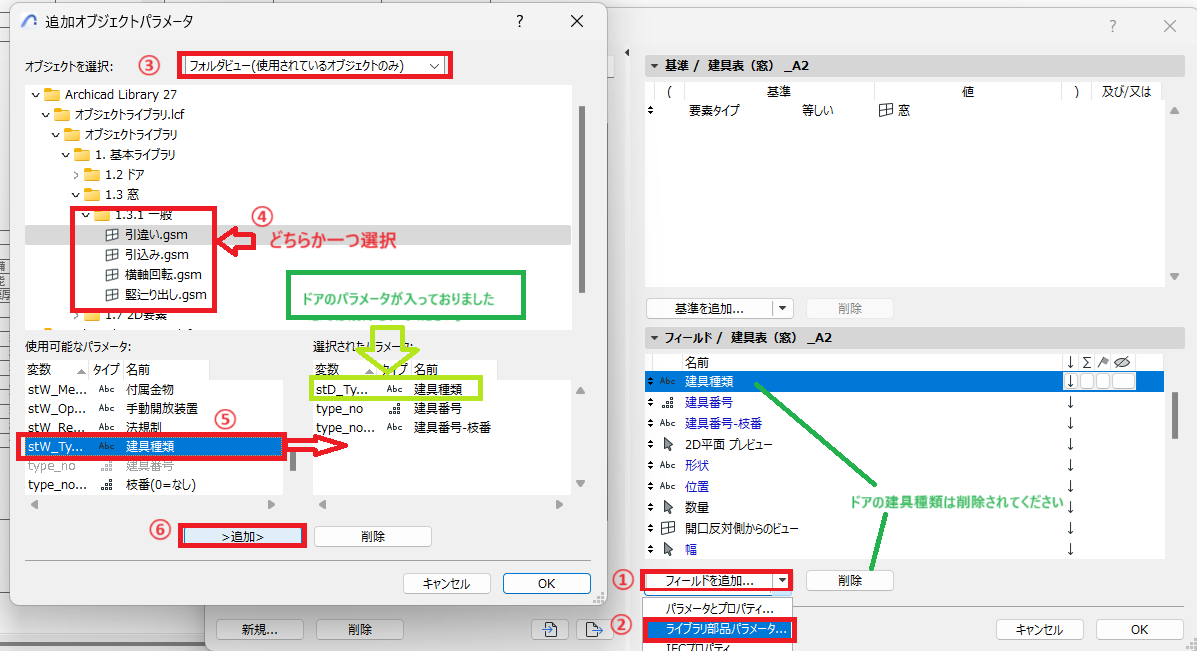Toggle sort order arrow on the 建具種類 row
Viewport: 1197px width, 651px height.
pos(1071,381)
